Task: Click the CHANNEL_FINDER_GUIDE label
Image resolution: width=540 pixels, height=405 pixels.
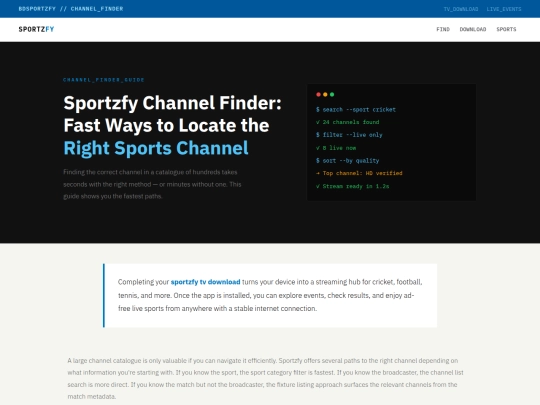Action: point(104,80)
